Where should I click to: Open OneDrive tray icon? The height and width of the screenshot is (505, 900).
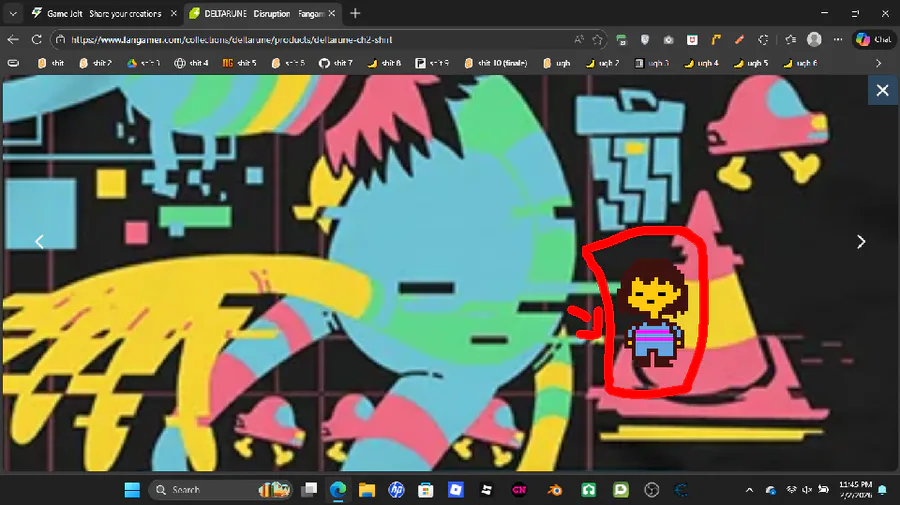(x=771, y=490)
